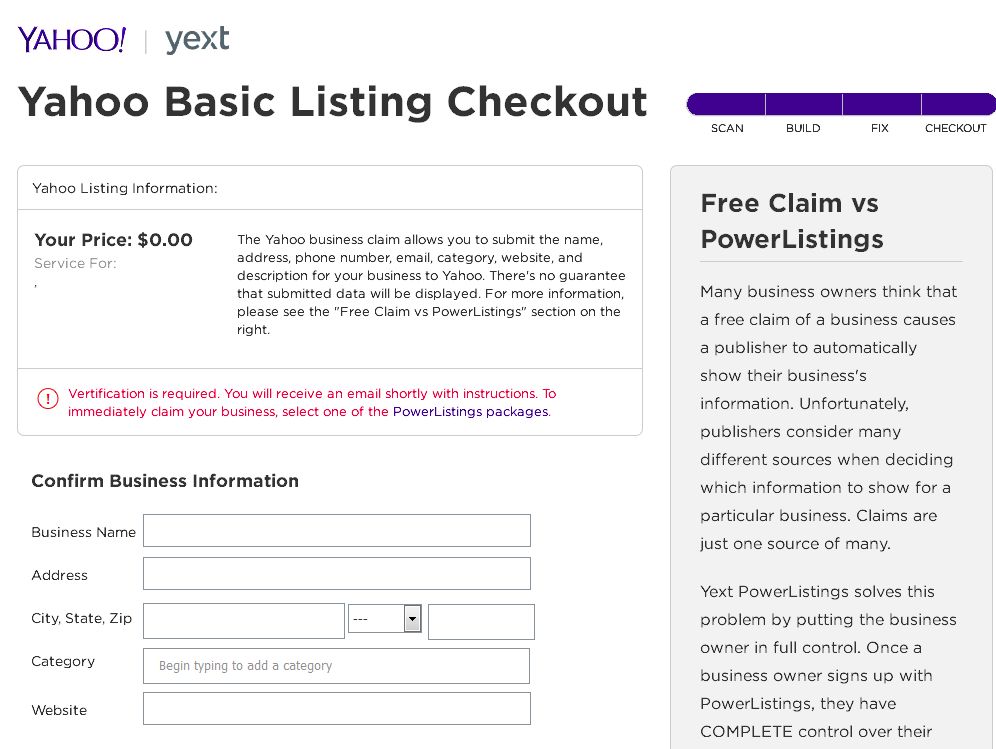The height and width of the screenshot is (749, 996).
Task: Click the BUILD step in the progress bar
Action: click(803, 128)
